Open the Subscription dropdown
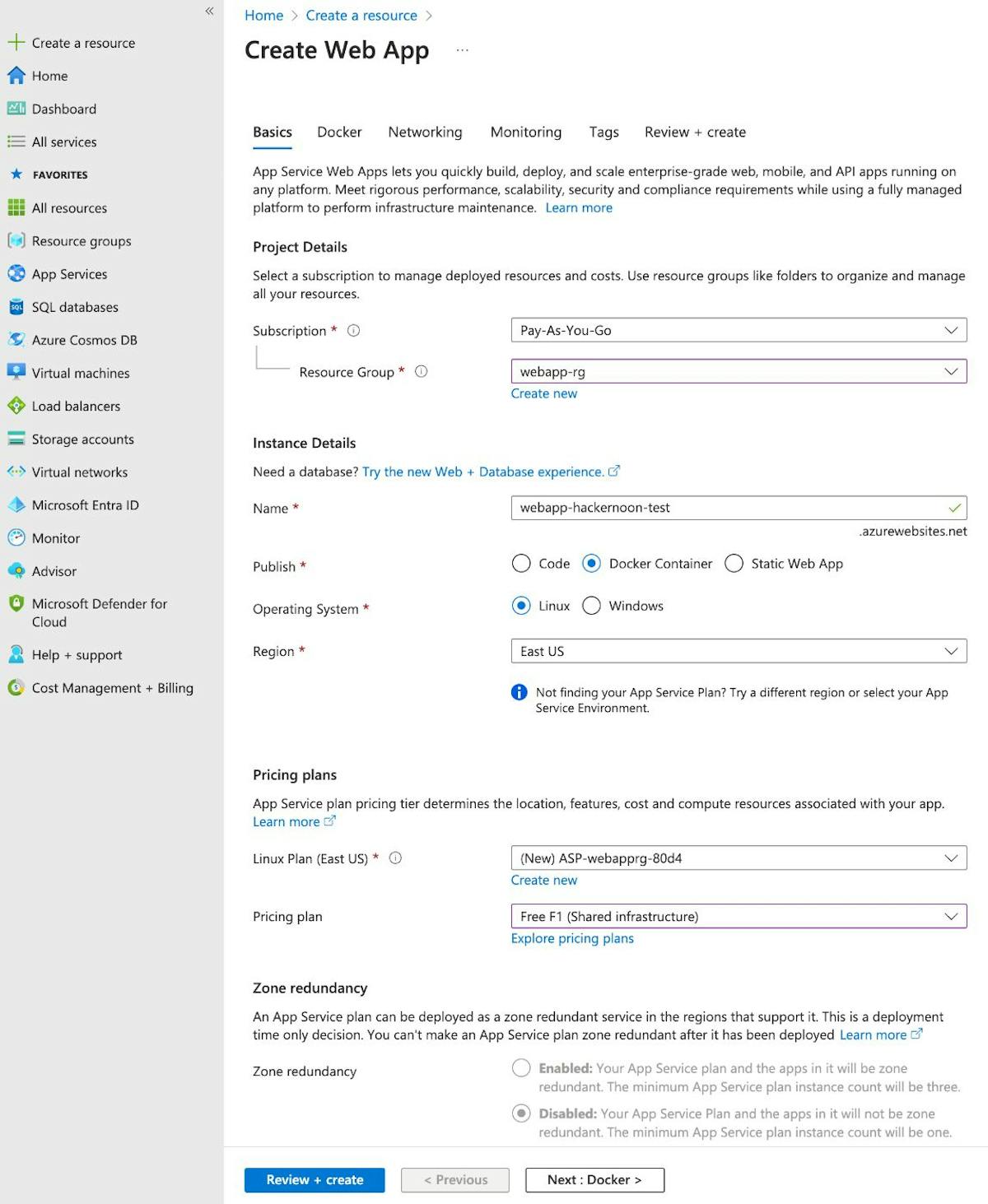The width and height of the screenshot is (988, 1204). tap(738, 330)
